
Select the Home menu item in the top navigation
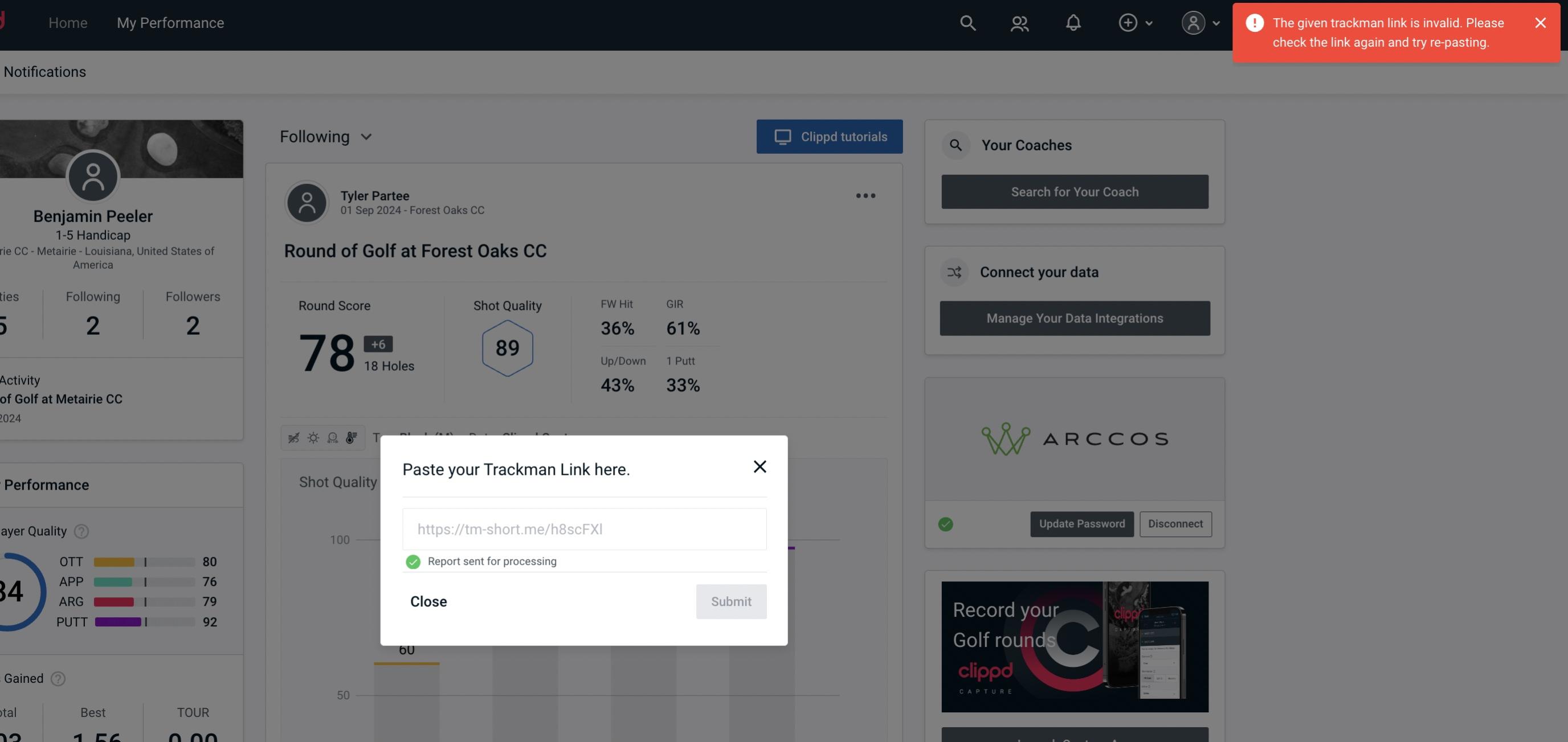coord(68,22)
